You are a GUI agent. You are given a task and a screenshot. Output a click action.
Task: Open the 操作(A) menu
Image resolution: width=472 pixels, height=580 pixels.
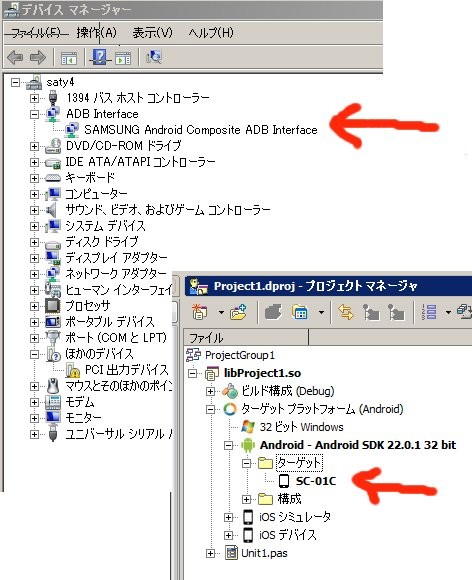(97, 33)
